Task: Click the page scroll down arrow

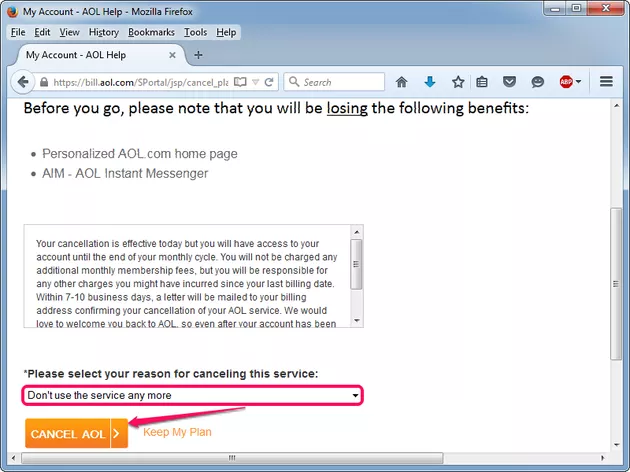Action: pyautogui.click(x=616, y=445)
